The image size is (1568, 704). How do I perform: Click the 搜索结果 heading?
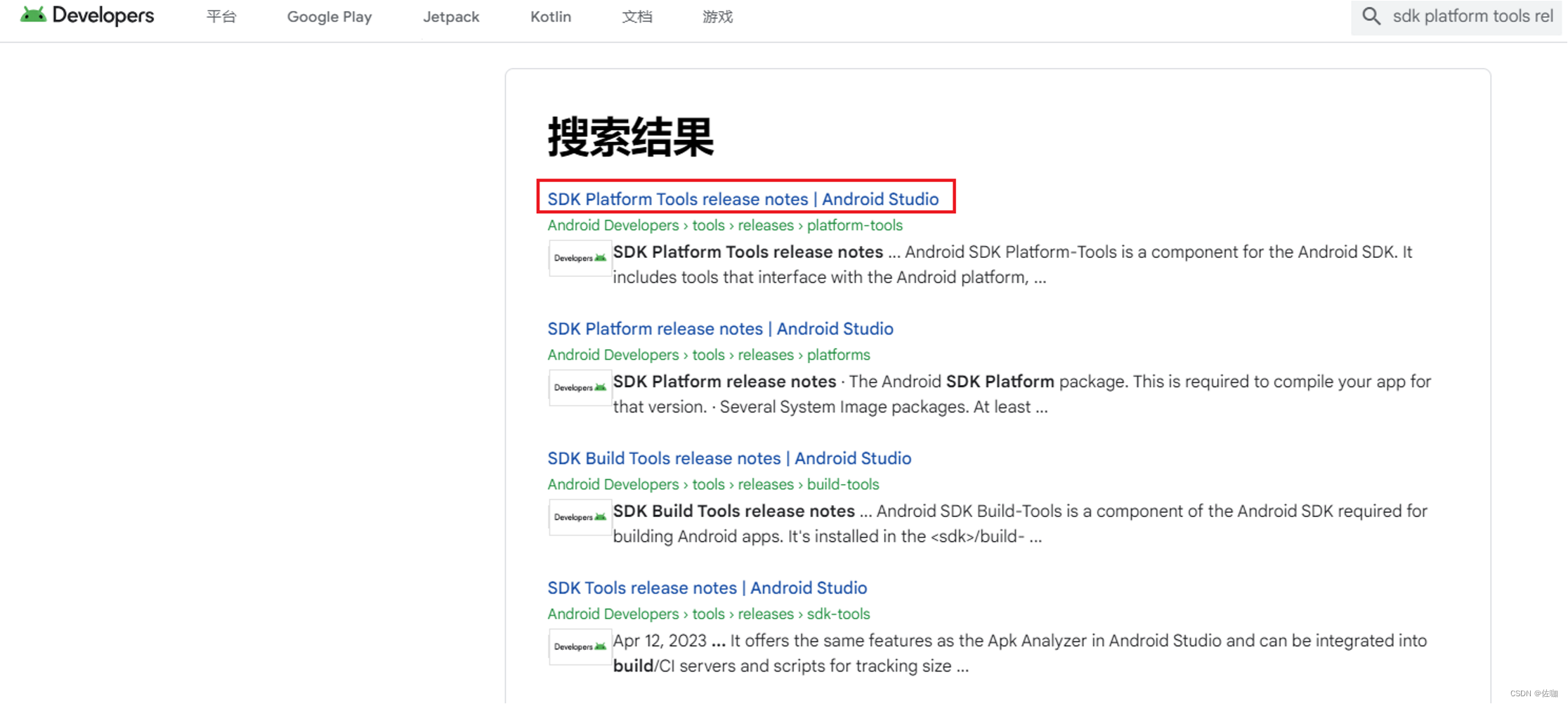[631, 136]
